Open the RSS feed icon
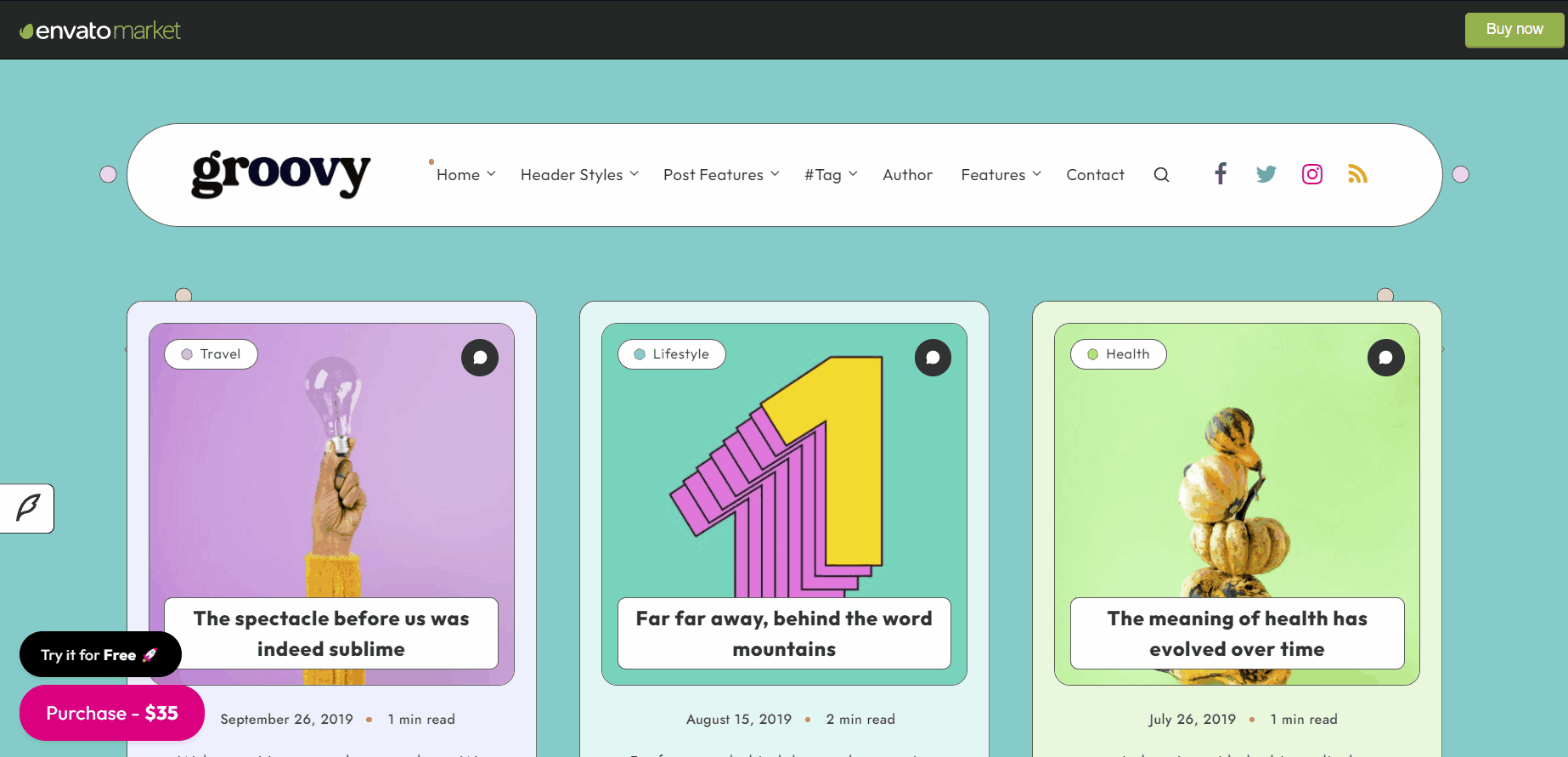The image size is (1568, 757). [x=1357, y=174]
